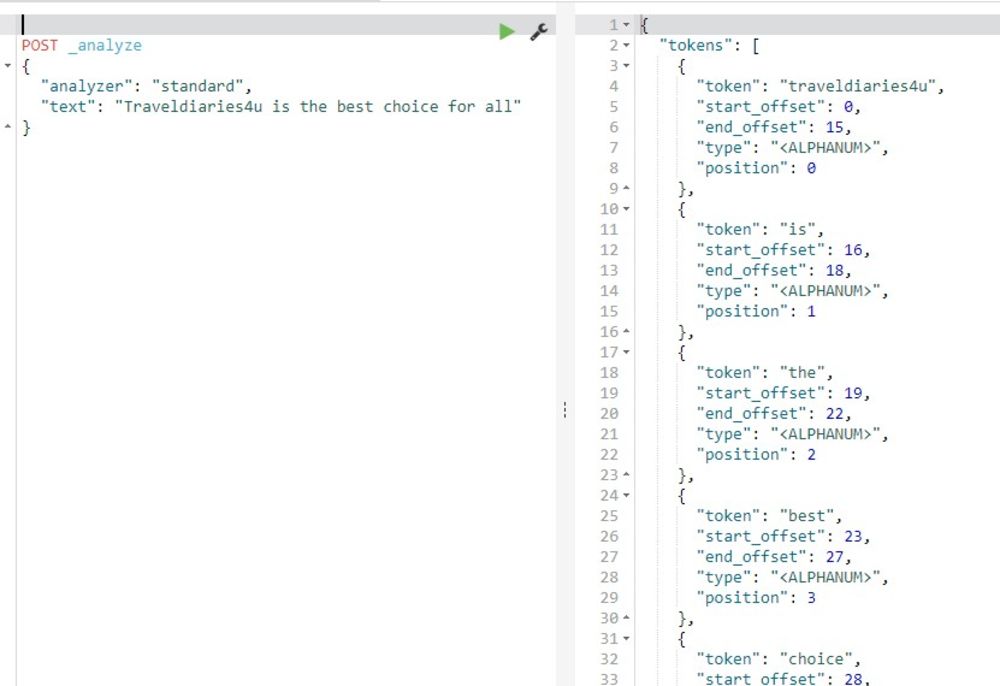Click line number 4 in response gutter
This screenshot has height=686, width=1000.
click(x=614, y=86)
